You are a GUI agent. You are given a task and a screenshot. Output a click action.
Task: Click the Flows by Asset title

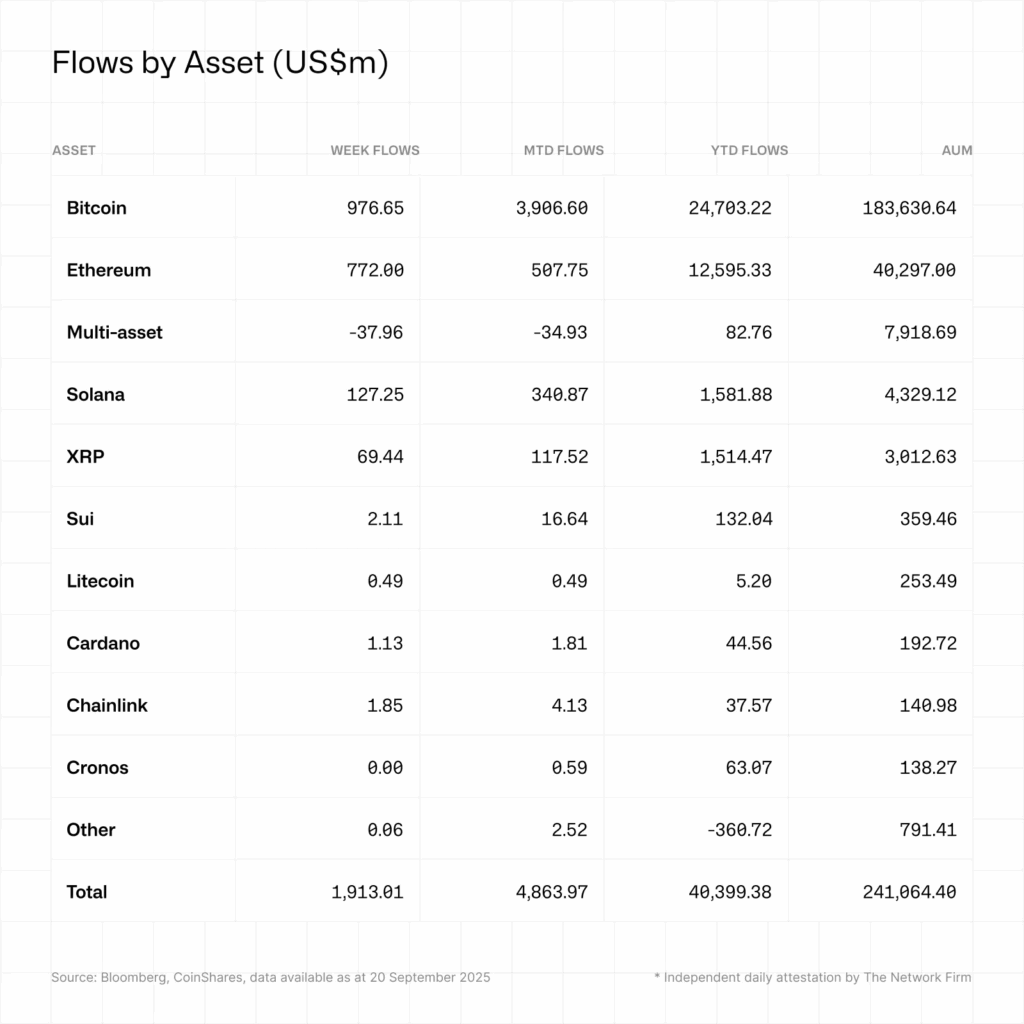220,63
